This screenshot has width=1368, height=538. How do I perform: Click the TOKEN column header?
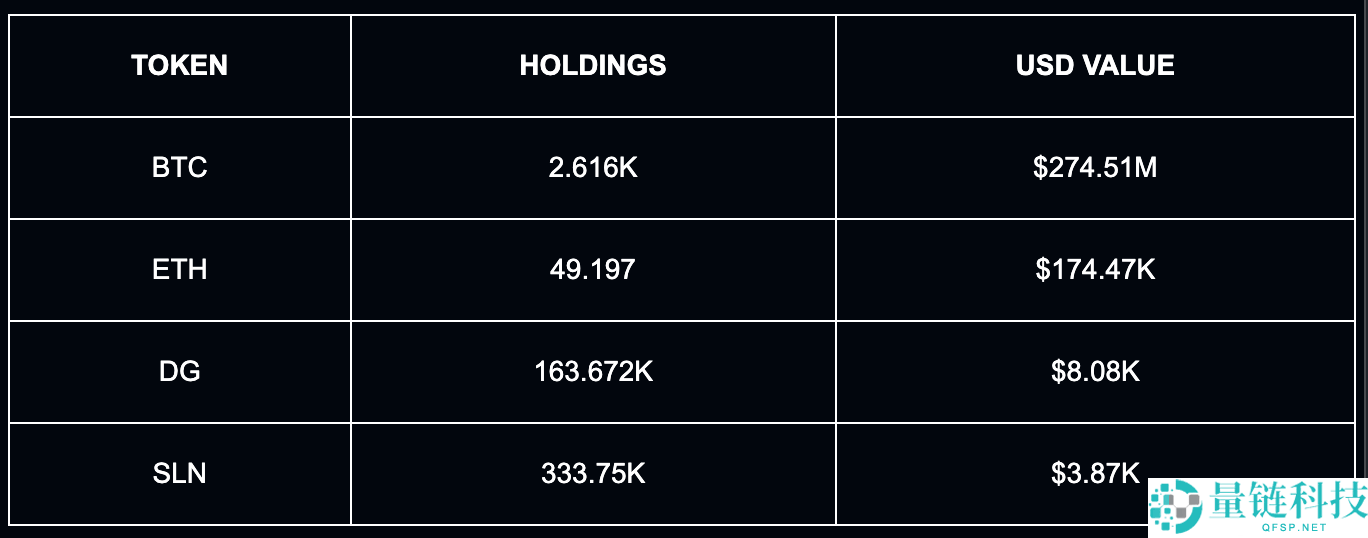tap(180, 66)
